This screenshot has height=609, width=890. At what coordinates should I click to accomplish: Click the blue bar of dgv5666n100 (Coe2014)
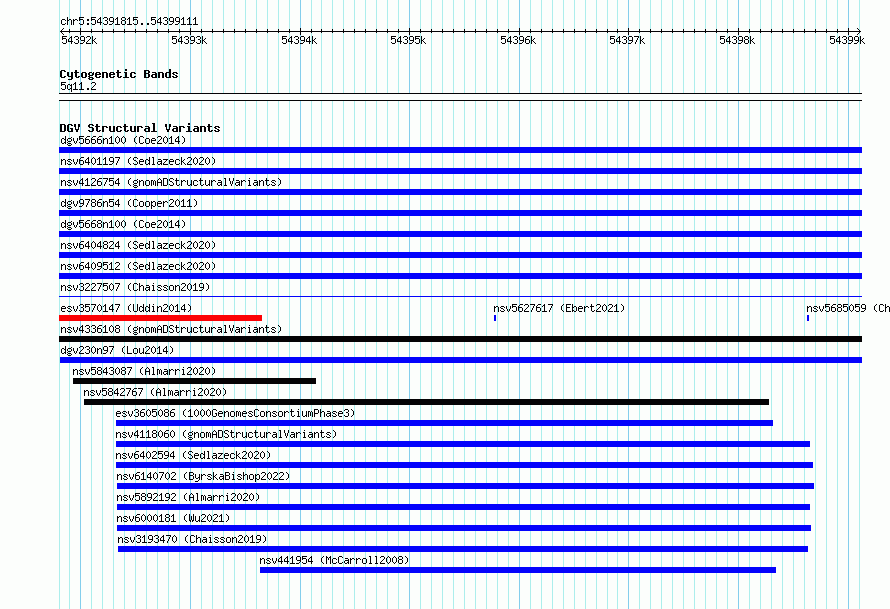click(x=460, y=150)
